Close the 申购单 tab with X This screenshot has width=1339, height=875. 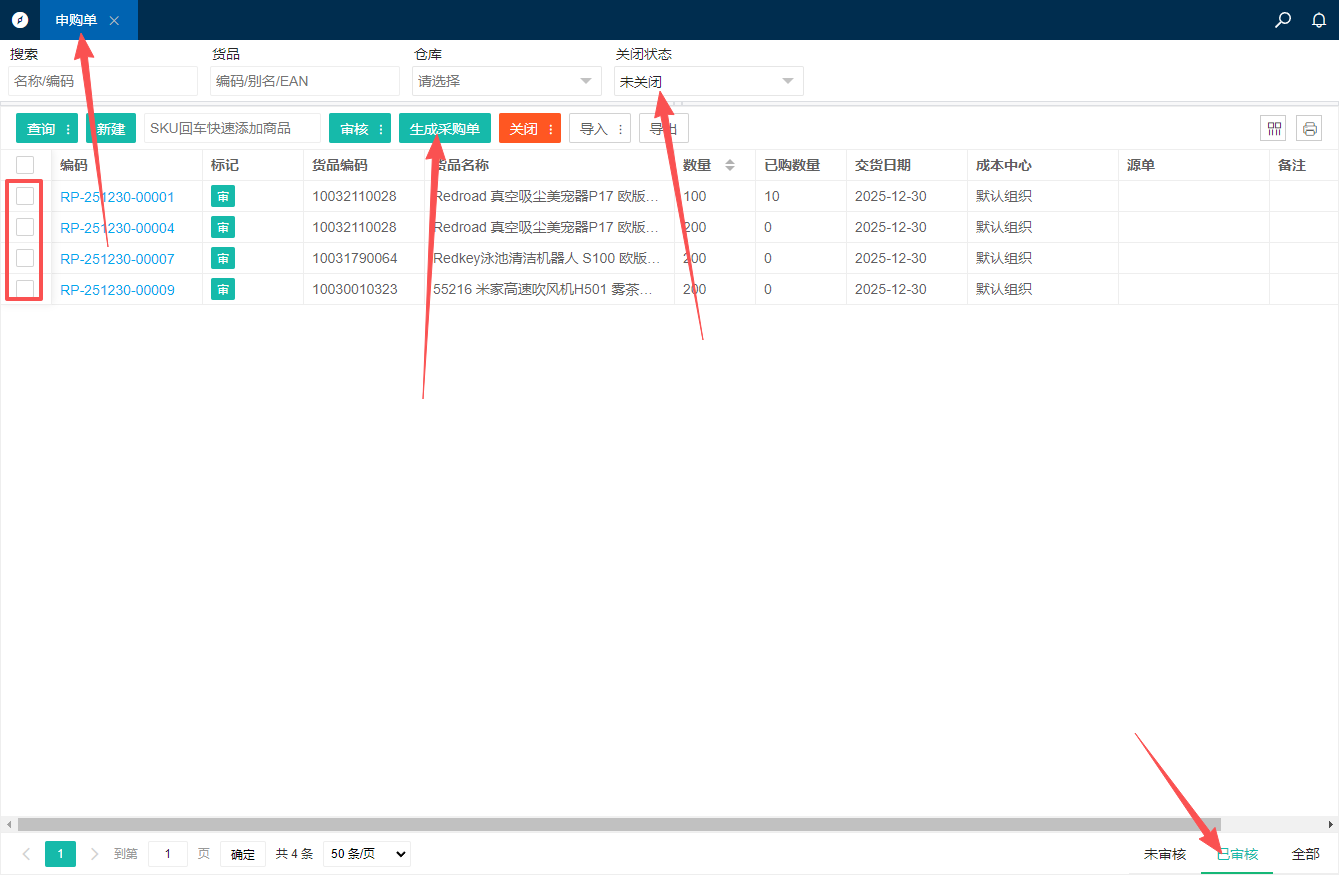click(114, 21)
